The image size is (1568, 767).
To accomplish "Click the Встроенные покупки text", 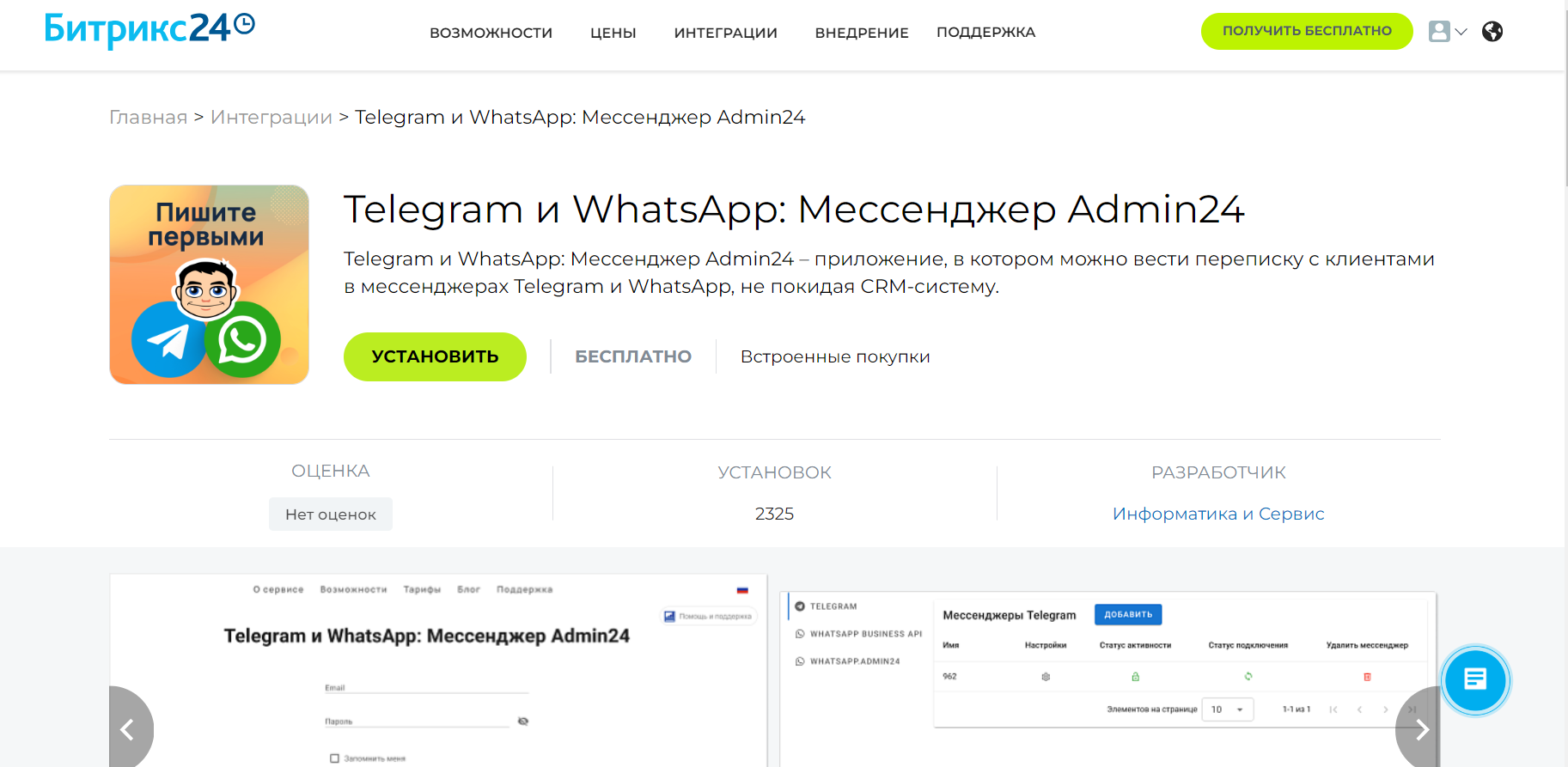I will 835,356.
